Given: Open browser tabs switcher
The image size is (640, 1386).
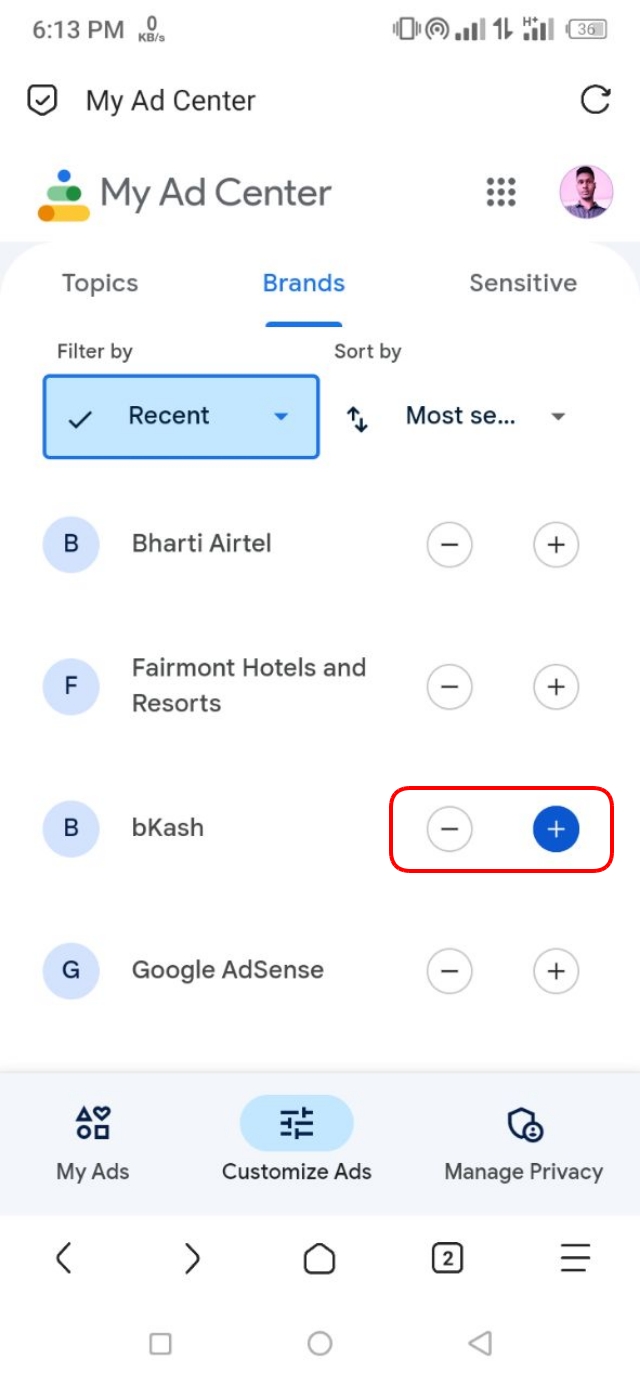Looking at the screenshot, I should [x=447, y=1258].
